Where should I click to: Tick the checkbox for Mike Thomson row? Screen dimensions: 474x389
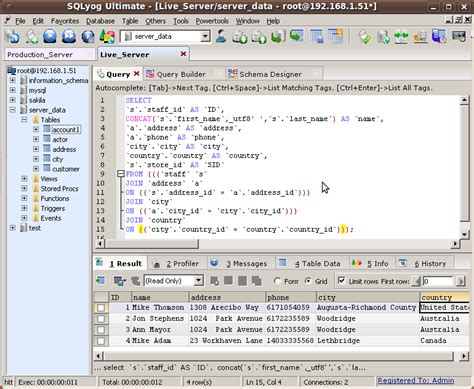click(x=101, y=308)
